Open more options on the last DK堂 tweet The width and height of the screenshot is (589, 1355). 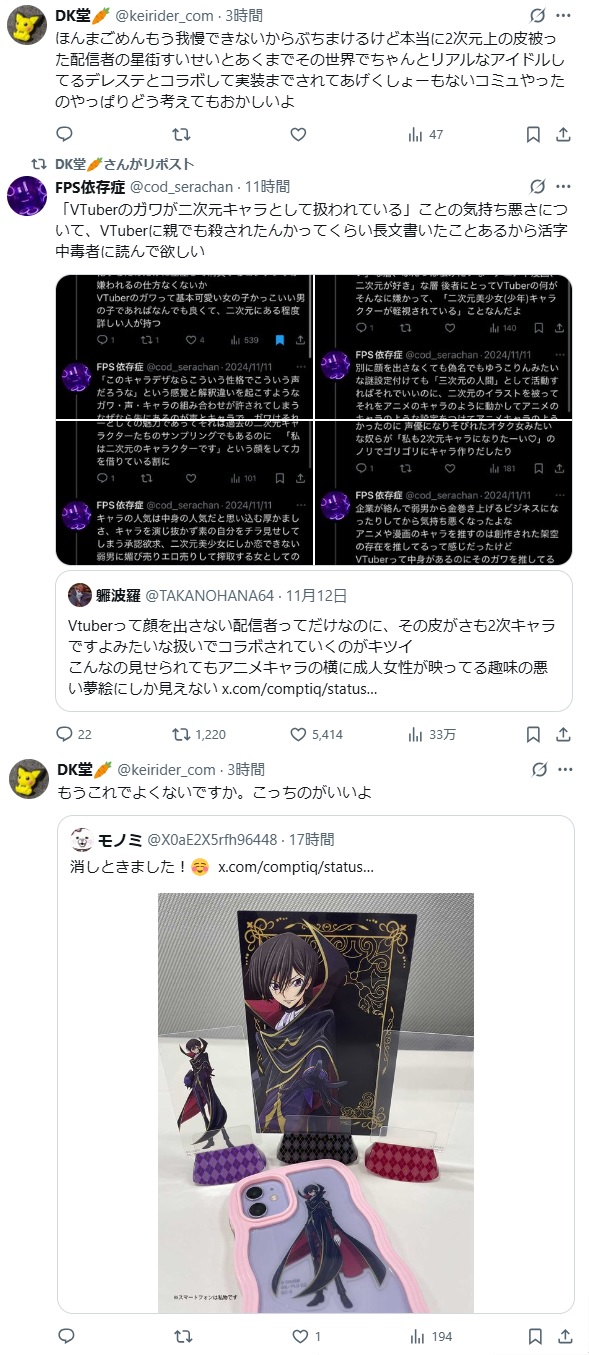[x=566, y=769]
